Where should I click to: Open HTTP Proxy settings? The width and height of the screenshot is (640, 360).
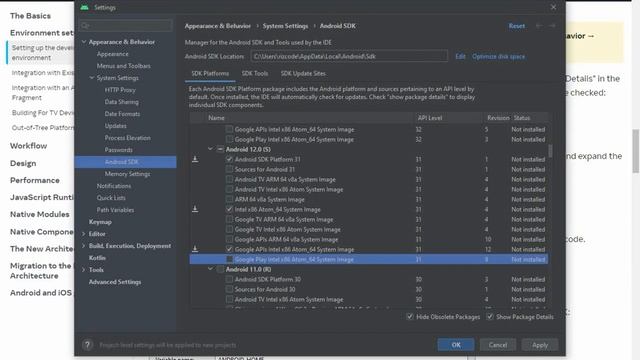[120, 90]
